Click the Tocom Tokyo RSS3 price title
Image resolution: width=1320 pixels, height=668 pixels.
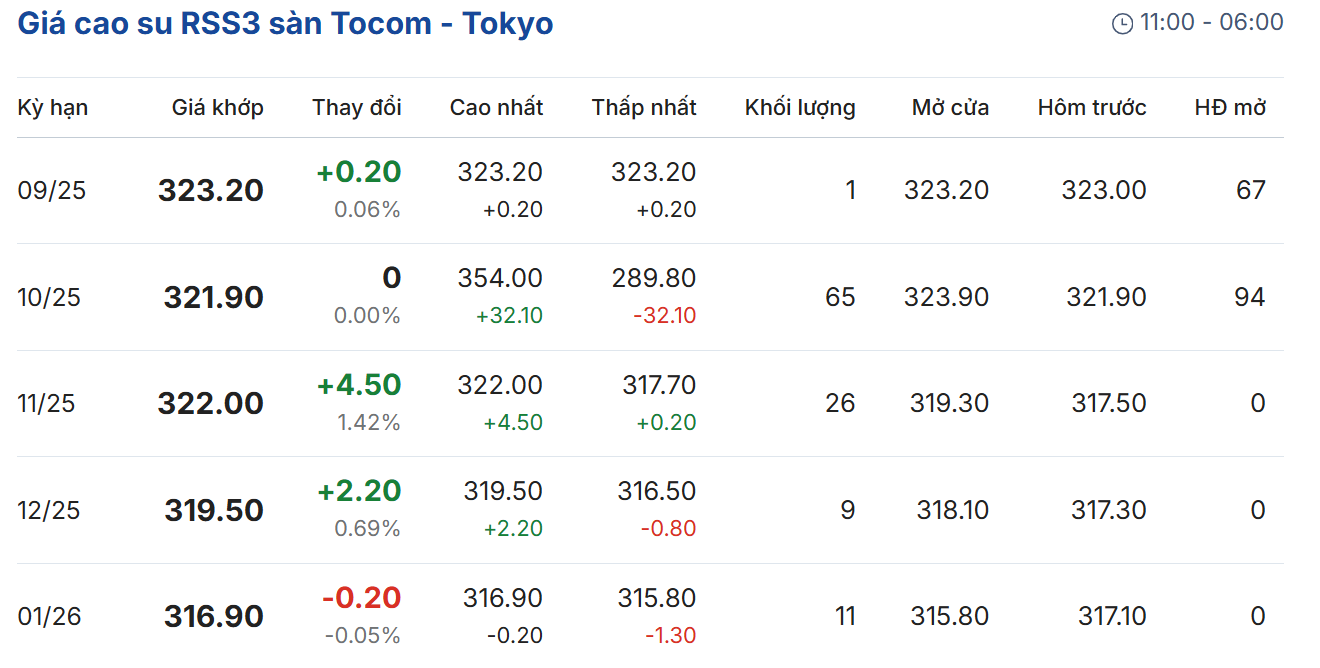[x=285, y=23]
